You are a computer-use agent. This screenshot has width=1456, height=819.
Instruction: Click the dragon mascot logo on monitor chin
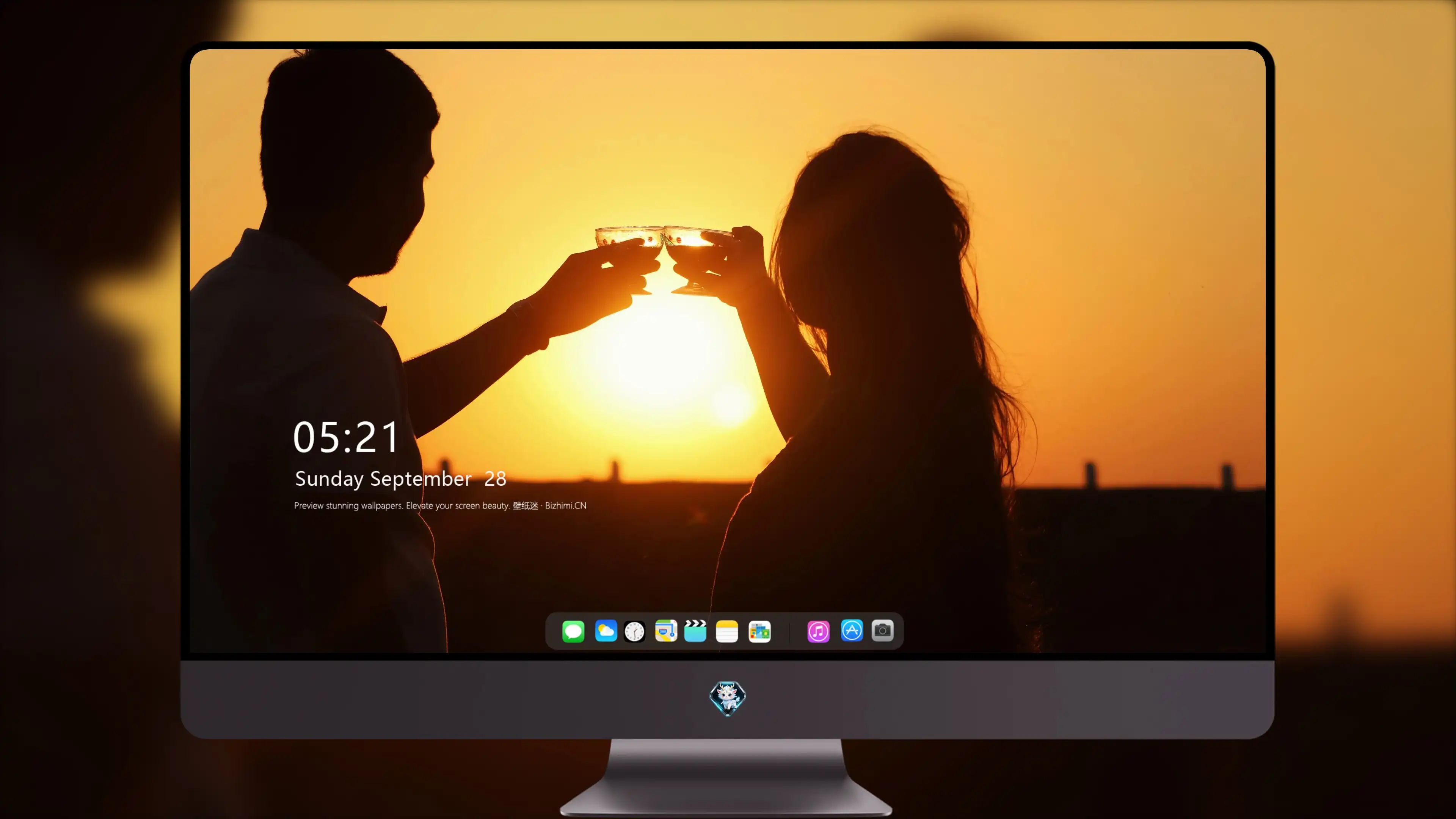728,698
